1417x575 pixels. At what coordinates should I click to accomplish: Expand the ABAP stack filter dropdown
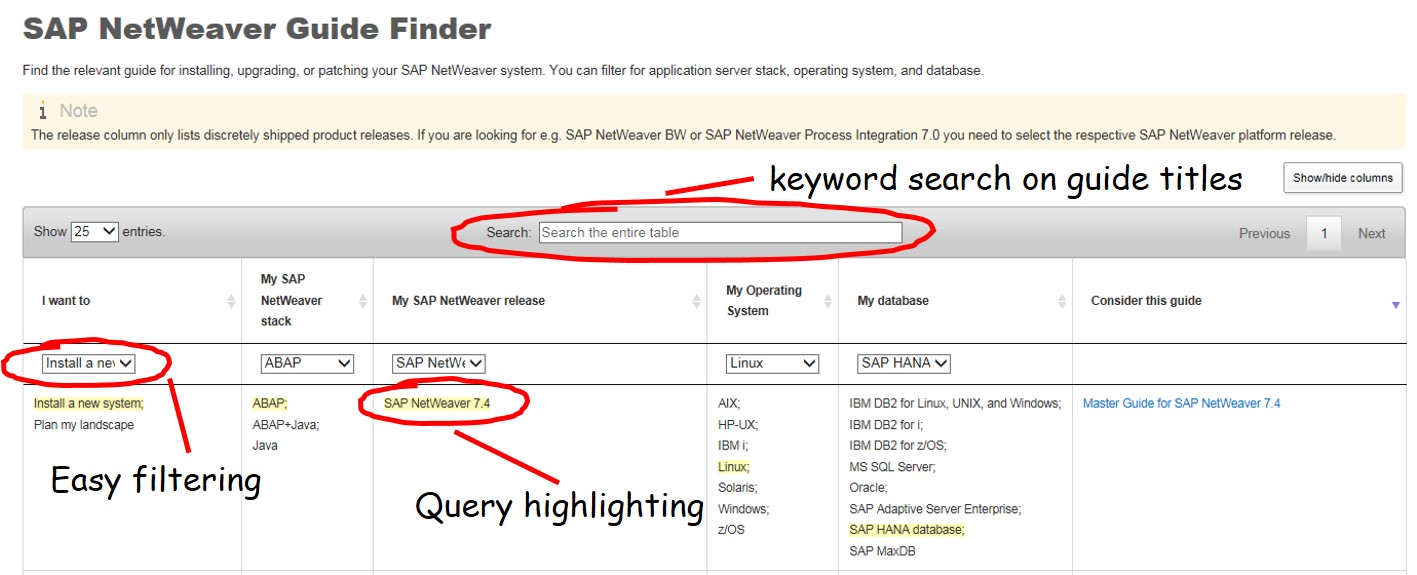tap(307, 364)
